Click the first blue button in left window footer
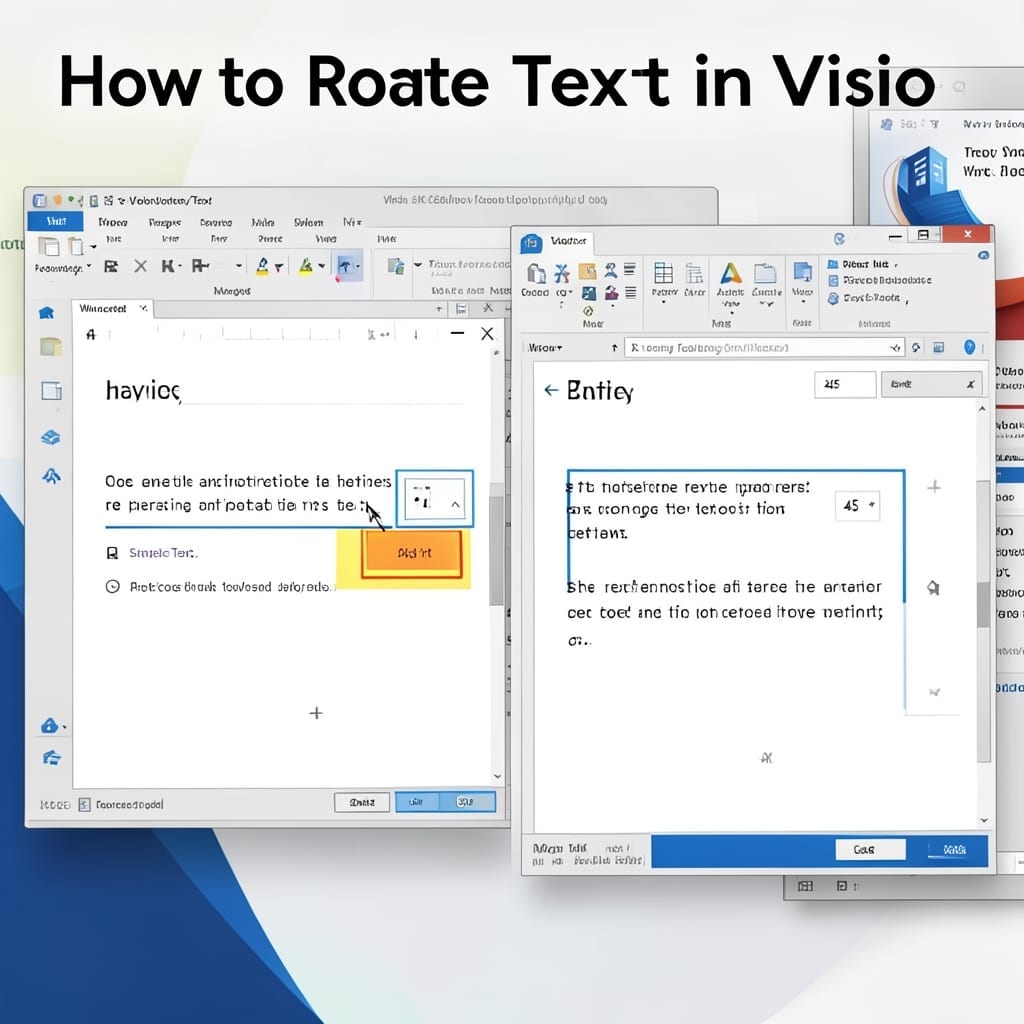1024x1024 pixels. point(416,802)
